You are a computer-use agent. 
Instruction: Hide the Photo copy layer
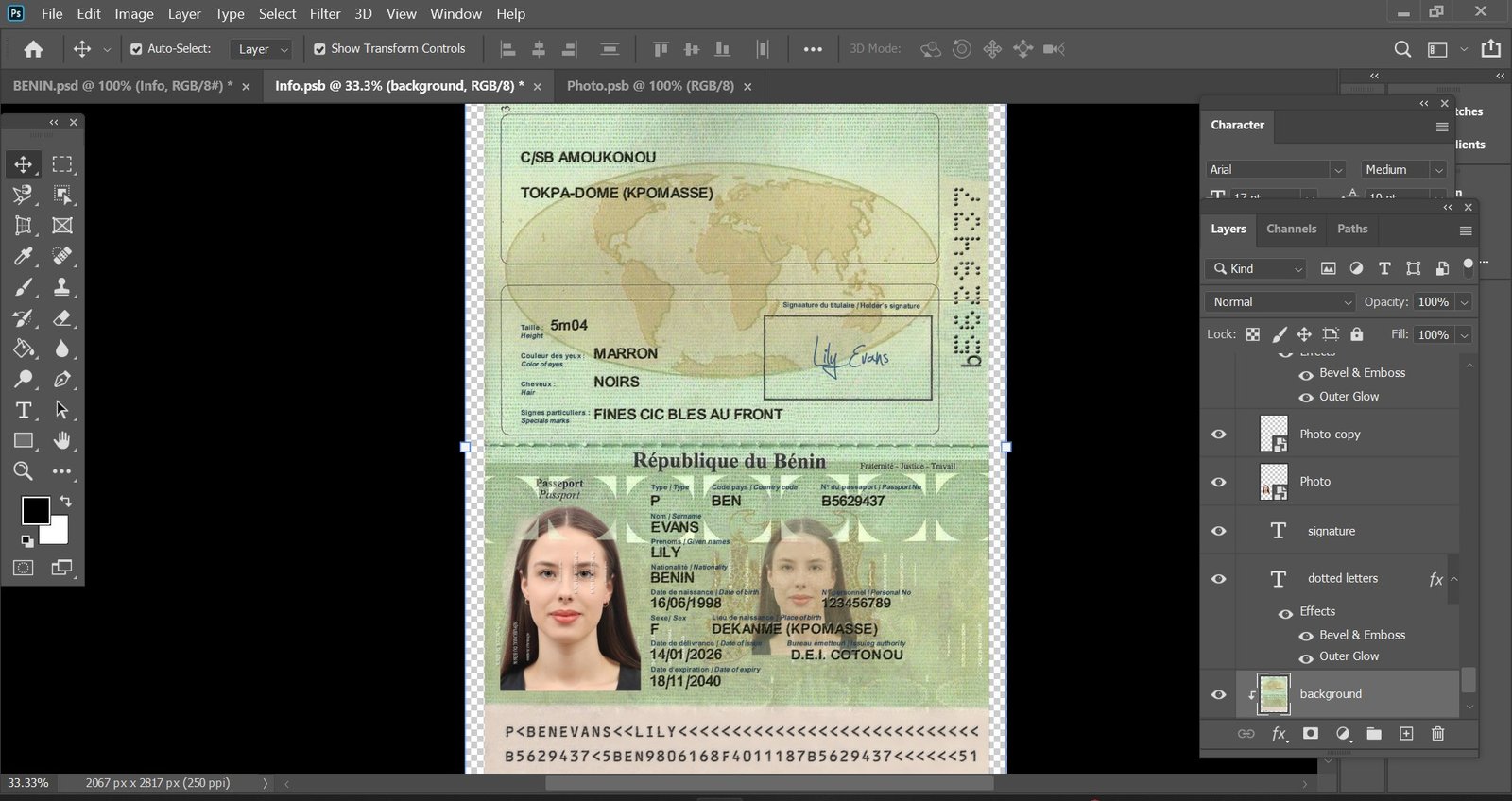[x=1219, y=435]
